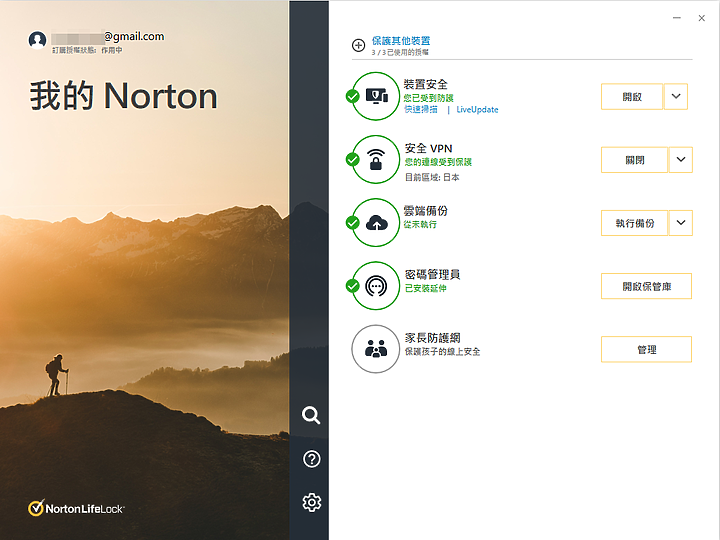The width and height of the screenshot is (720, 540).
Task: Click the user account avatar icon
Action: (38, 40)
